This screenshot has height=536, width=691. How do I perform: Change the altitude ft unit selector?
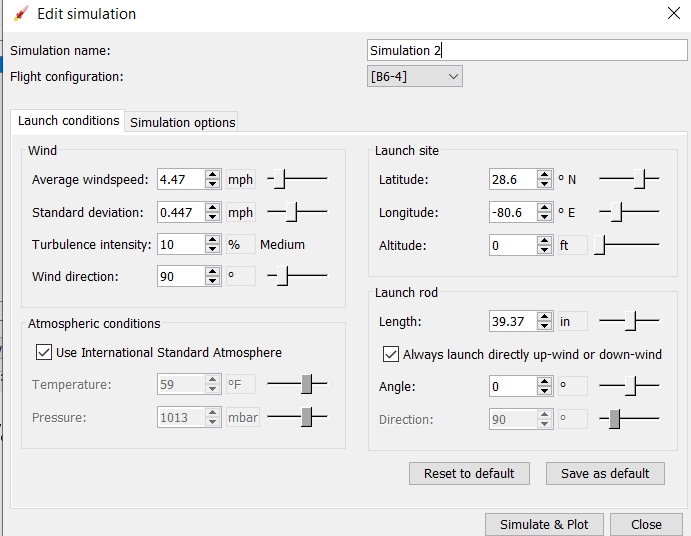pos(572,245)
